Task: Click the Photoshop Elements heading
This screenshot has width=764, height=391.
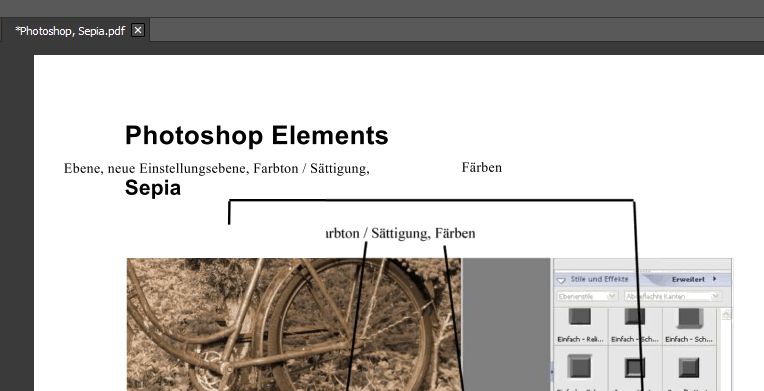Action: point(257,135)
